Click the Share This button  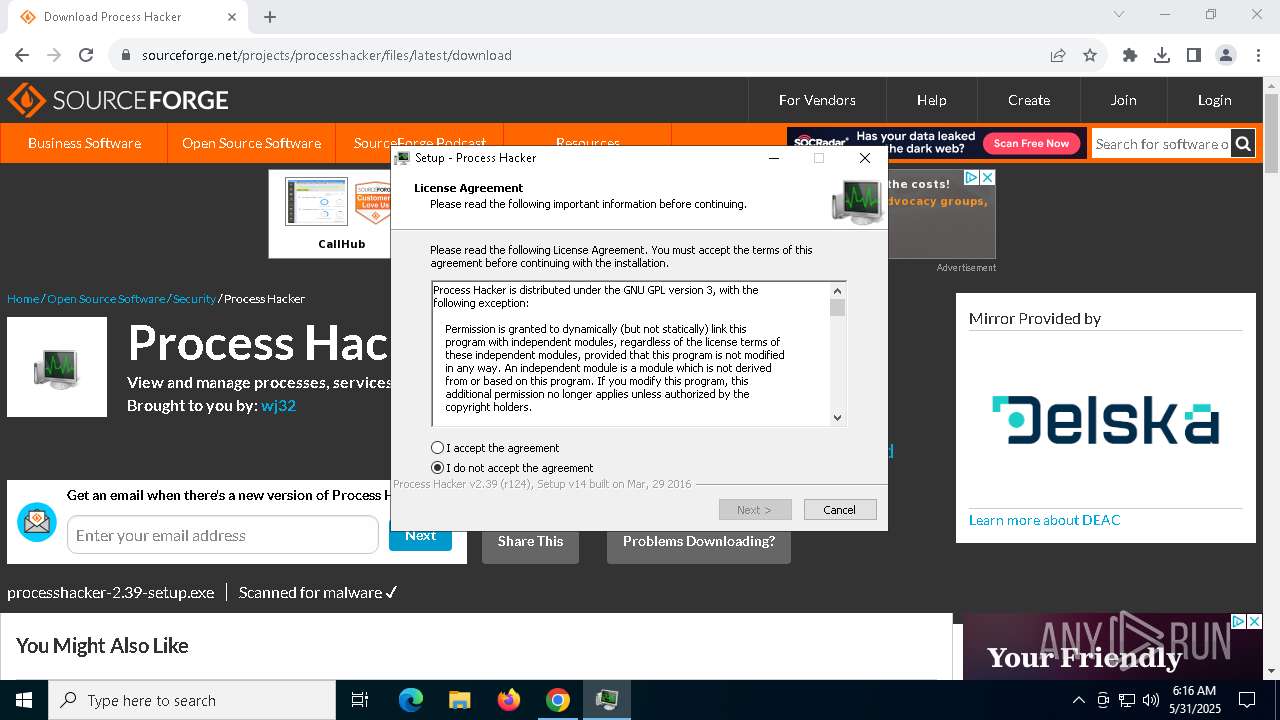(530, 541)
